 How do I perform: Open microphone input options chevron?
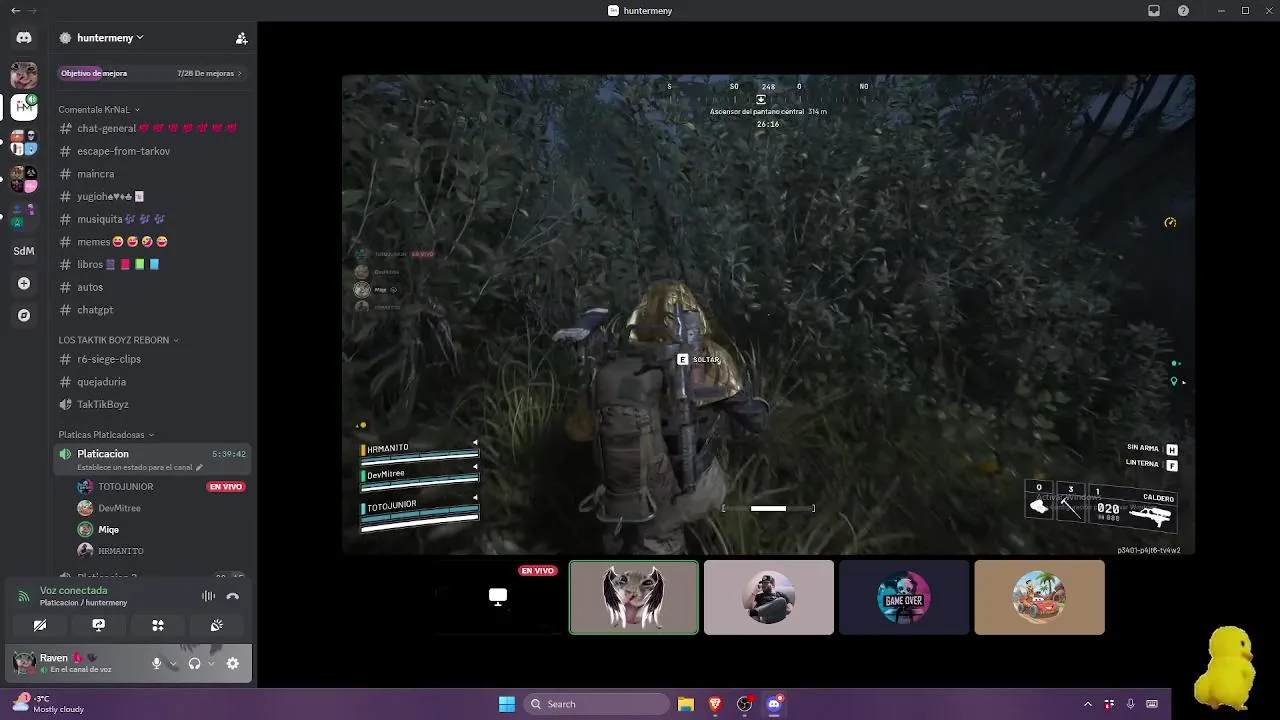(173, 663)
